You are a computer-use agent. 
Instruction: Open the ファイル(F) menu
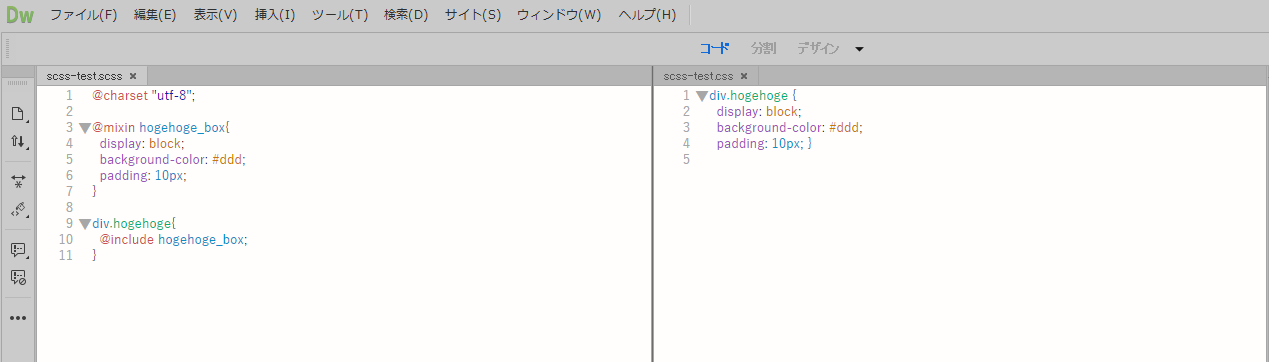83,15
